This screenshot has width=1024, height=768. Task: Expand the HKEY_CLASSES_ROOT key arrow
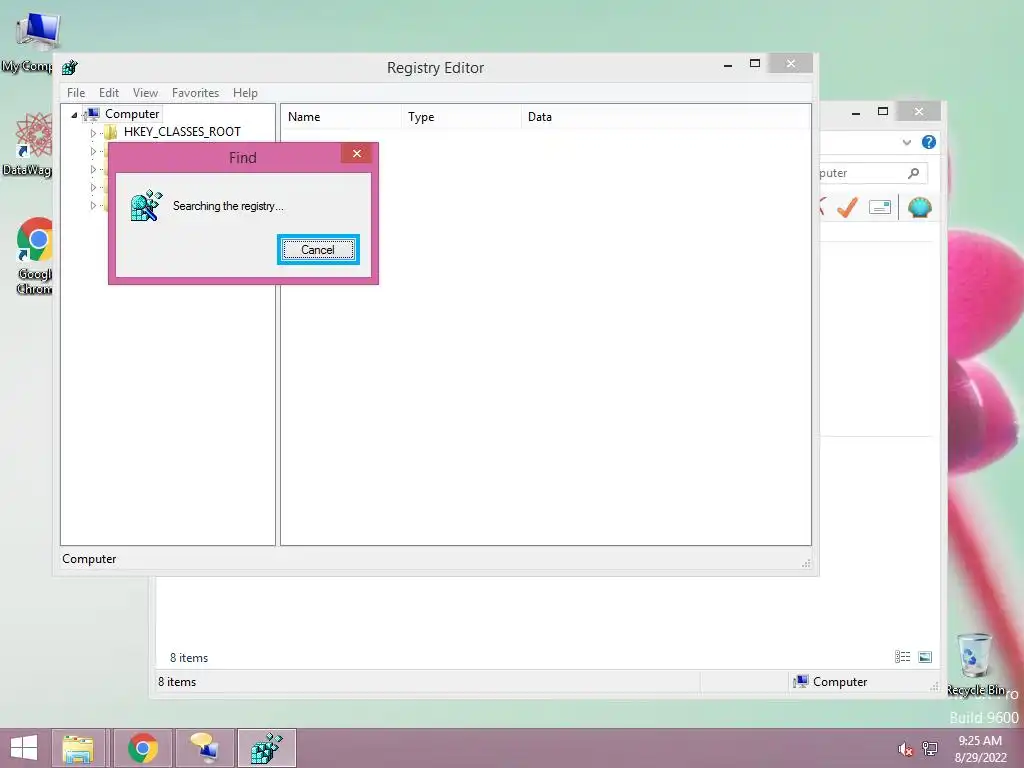[93, 133]
